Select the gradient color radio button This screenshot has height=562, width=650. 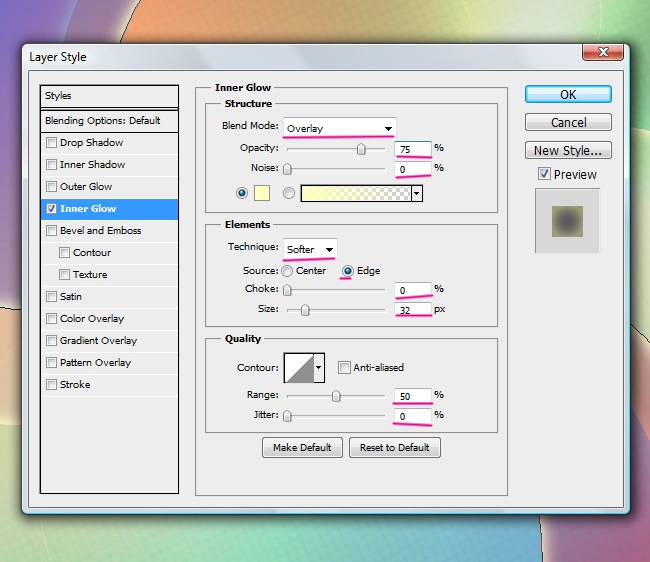tap(289, 193)
